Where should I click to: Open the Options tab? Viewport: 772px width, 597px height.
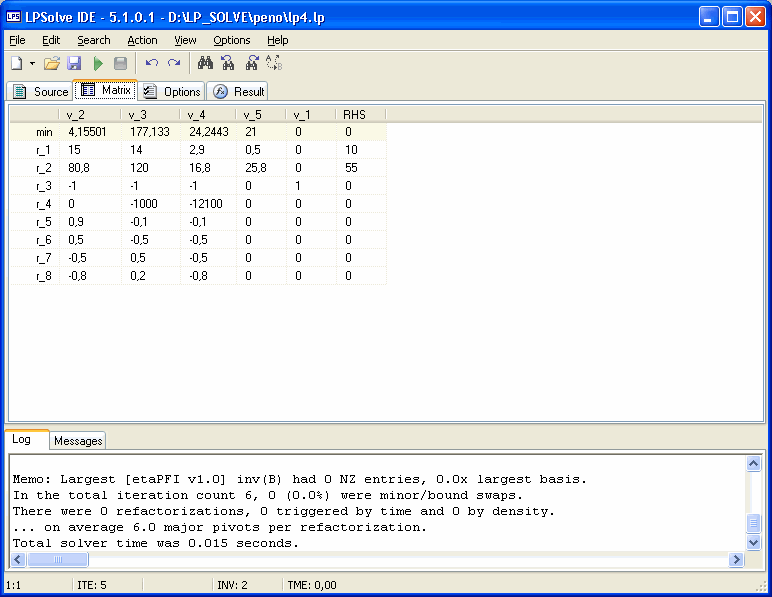pyautogui.click(x=172, y=92)
